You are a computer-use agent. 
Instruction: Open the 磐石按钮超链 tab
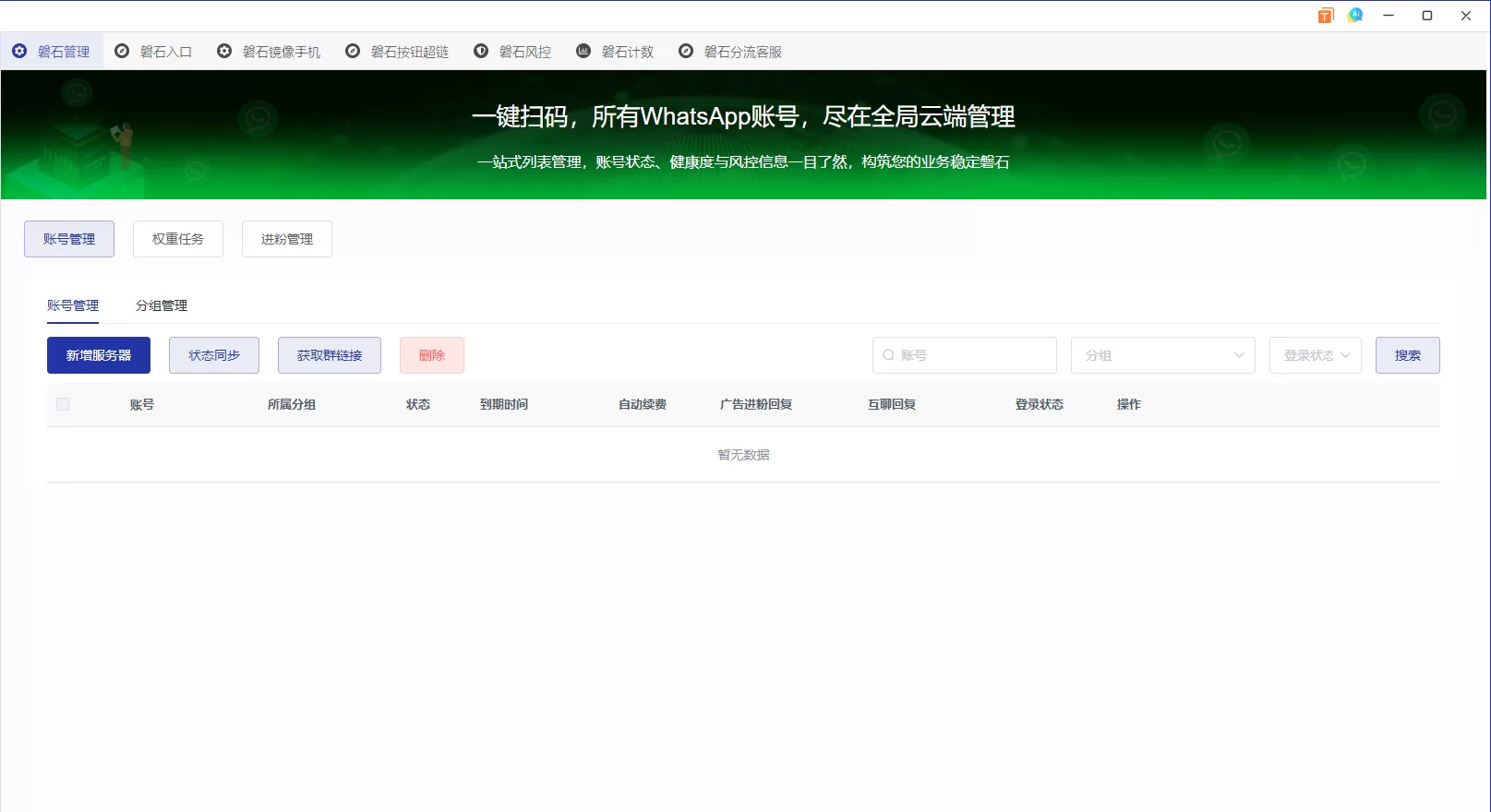[x=397, y=52]
